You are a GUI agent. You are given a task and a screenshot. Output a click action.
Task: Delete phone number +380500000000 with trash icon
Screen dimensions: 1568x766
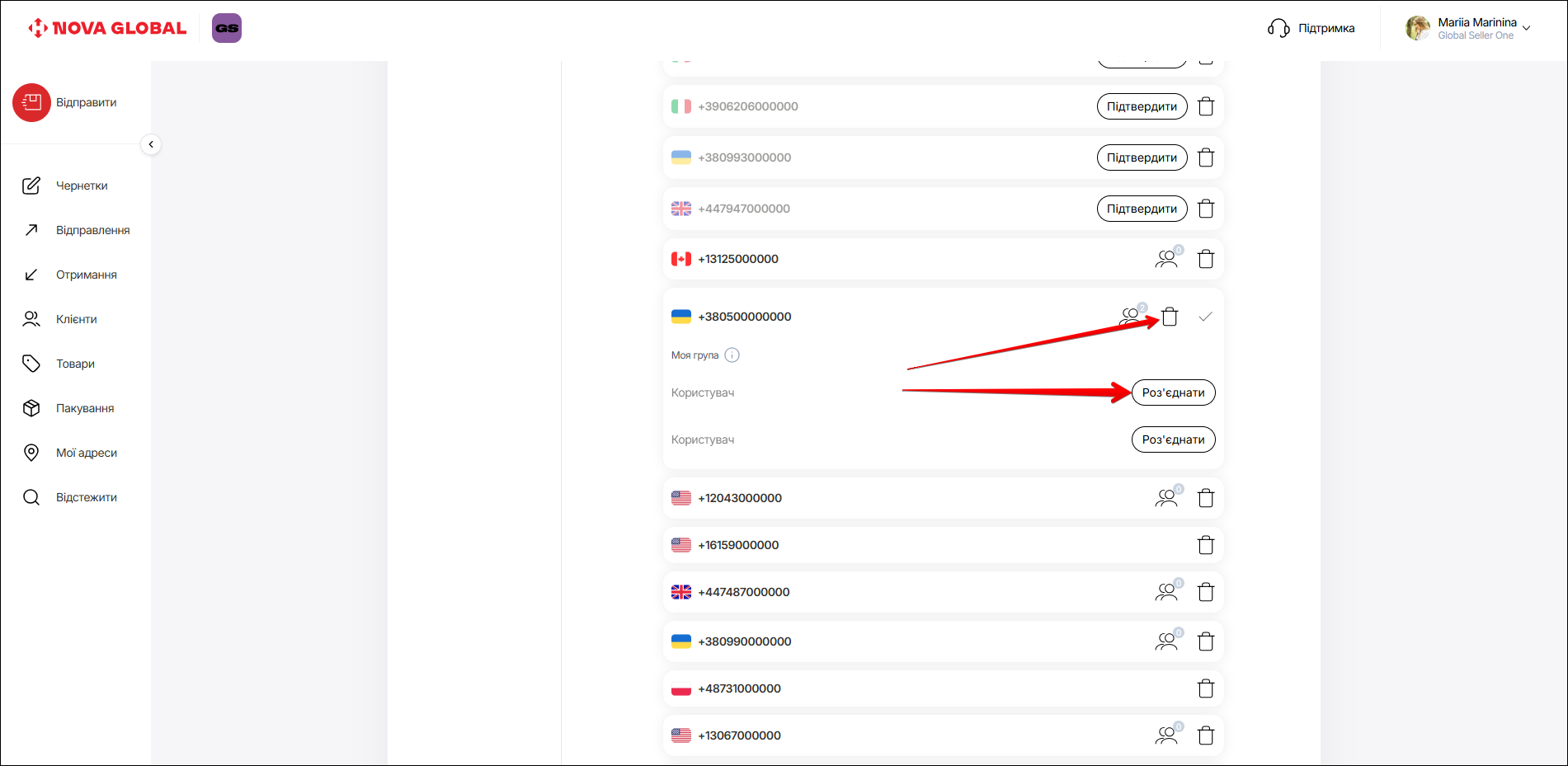(1170, 317)
